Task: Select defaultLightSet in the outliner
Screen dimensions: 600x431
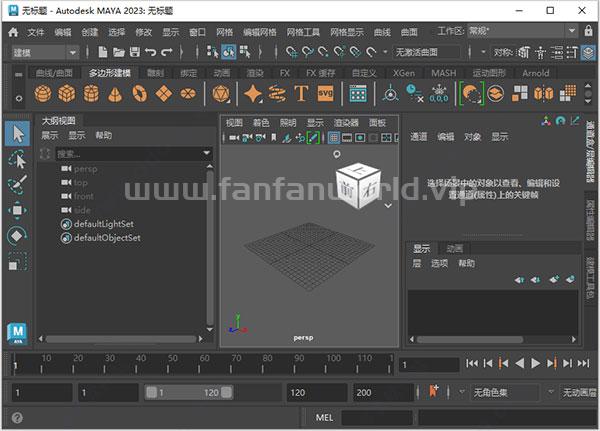Action: (x=102, y=224)
